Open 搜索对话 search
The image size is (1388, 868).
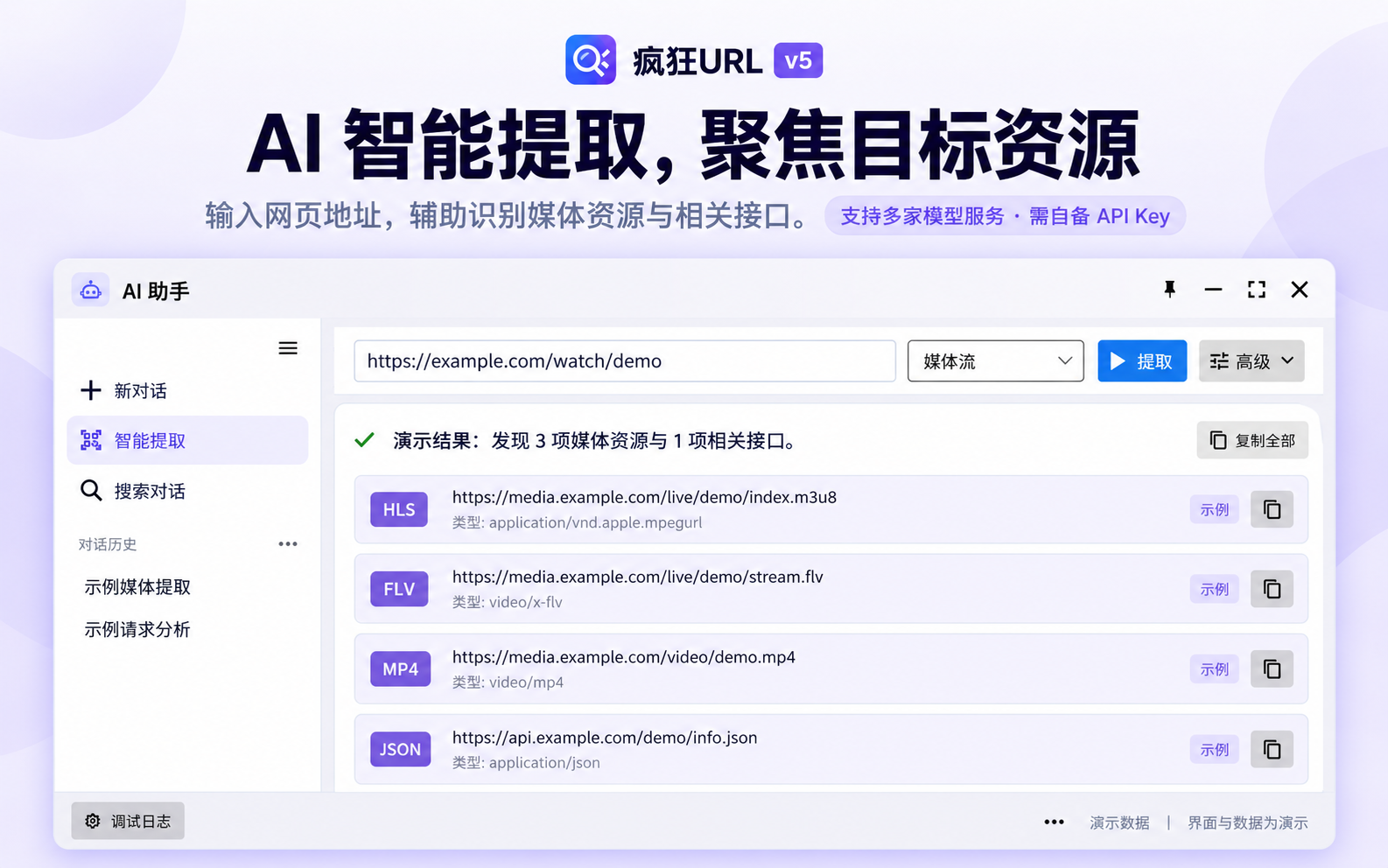[x=133, y=491]
